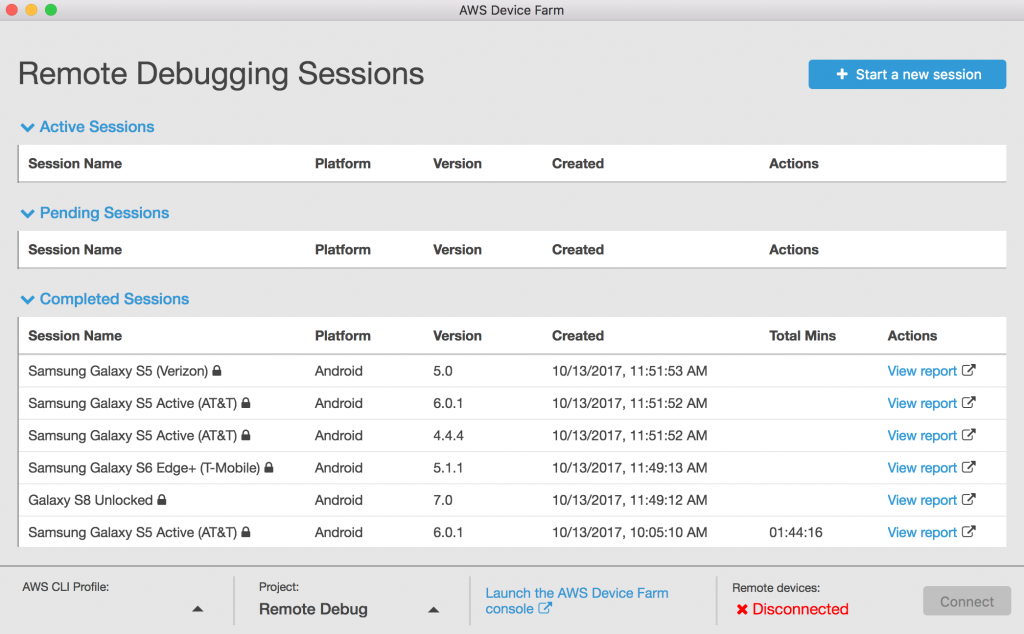1024x634 pixels.
Task: Click the Remote devices: label
Action: (x=776, y=588)
